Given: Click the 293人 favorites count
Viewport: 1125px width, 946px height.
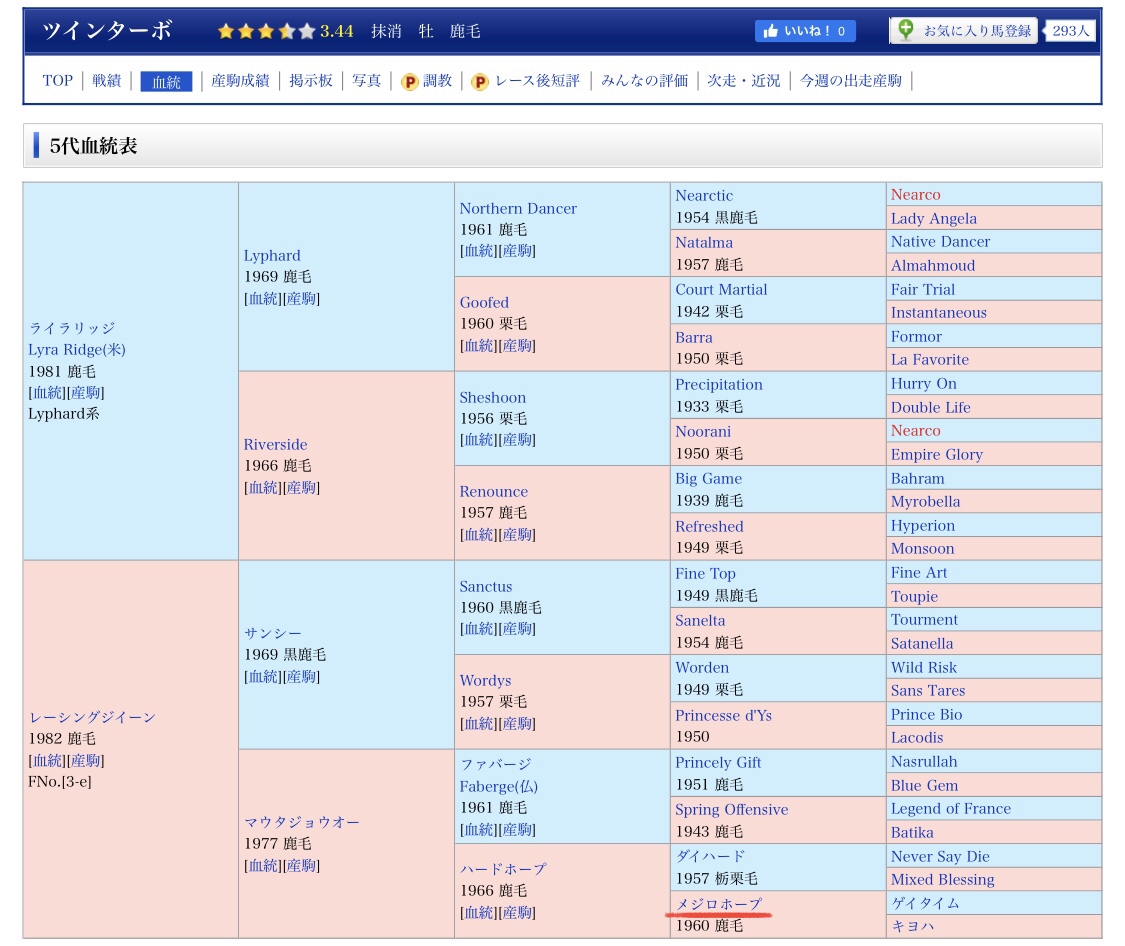Looking at the screenshot, I should [x=1070, y=31].
